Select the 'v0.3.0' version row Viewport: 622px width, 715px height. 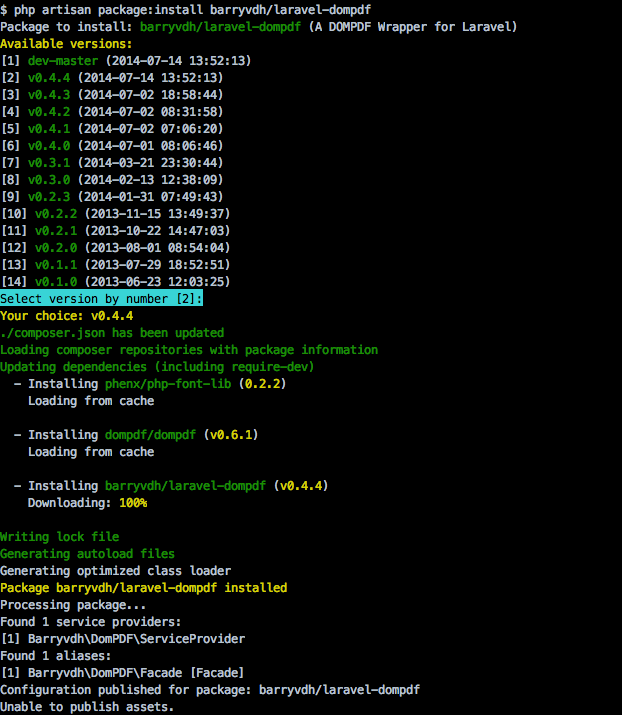coord(112,180)
